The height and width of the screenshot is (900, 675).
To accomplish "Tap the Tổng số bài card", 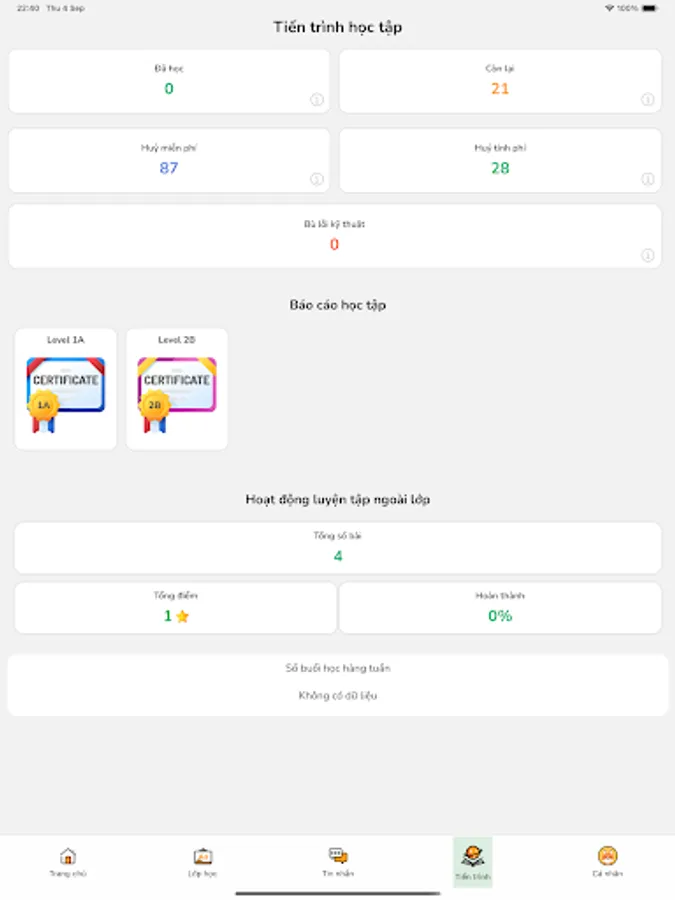I will tap(337, 548).
